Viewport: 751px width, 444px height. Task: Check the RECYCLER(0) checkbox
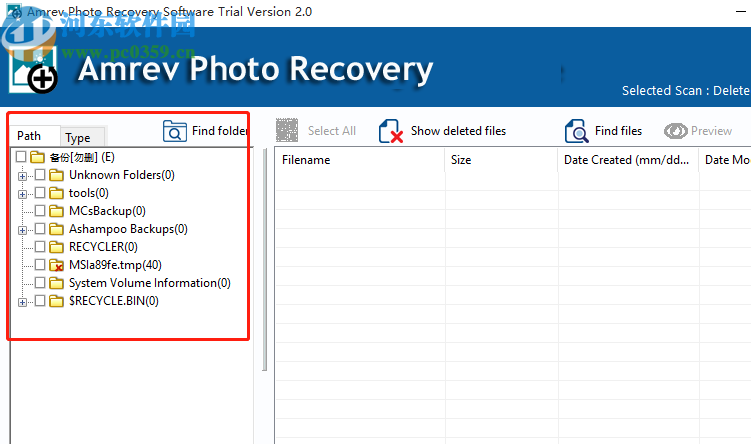click(40, 246)
